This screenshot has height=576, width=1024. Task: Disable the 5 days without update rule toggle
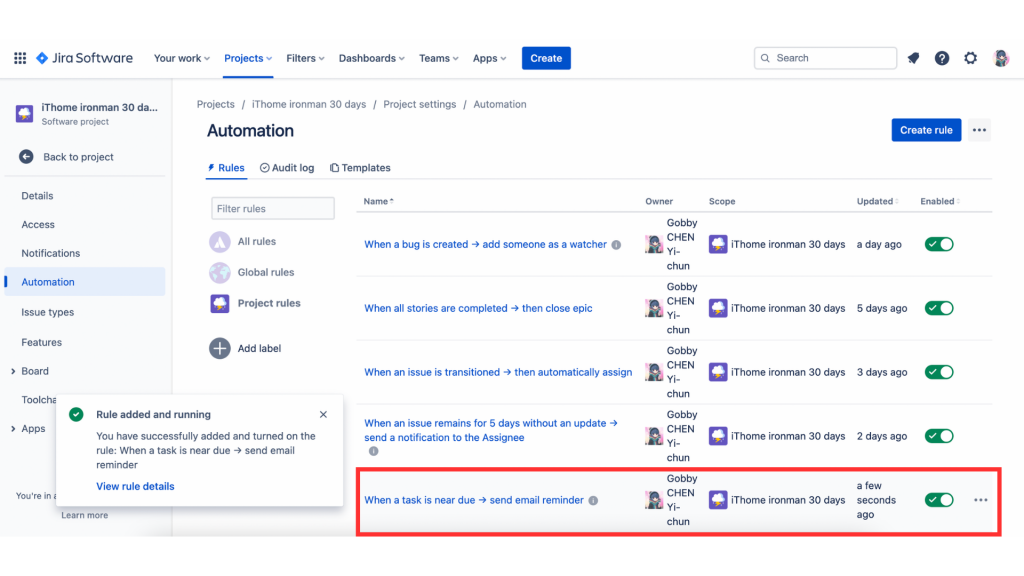click(939, 436)
